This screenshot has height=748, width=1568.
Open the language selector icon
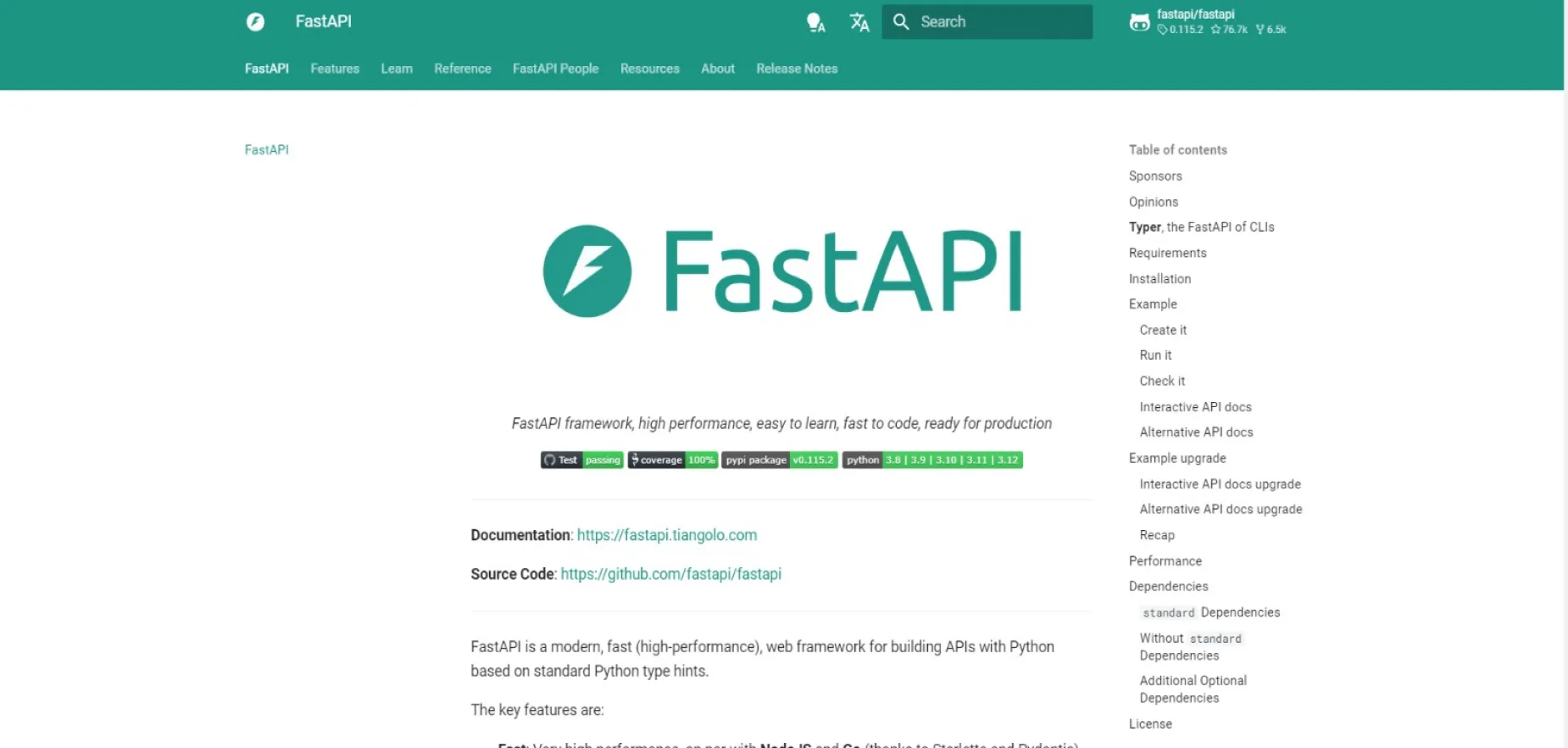point(859,22)
